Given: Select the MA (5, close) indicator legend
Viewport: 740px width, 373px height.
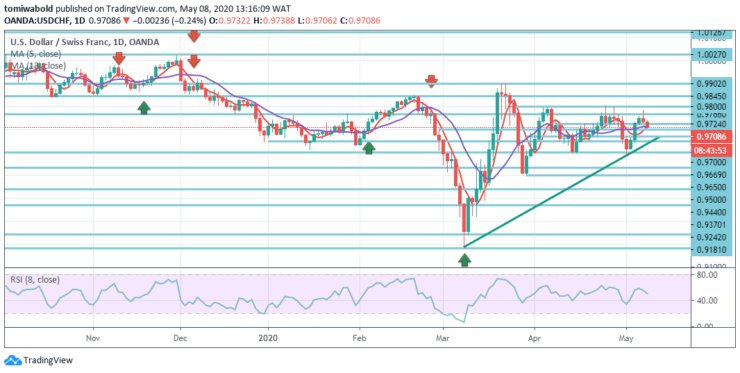Looking at the screenshot, I should coord(35,54).
